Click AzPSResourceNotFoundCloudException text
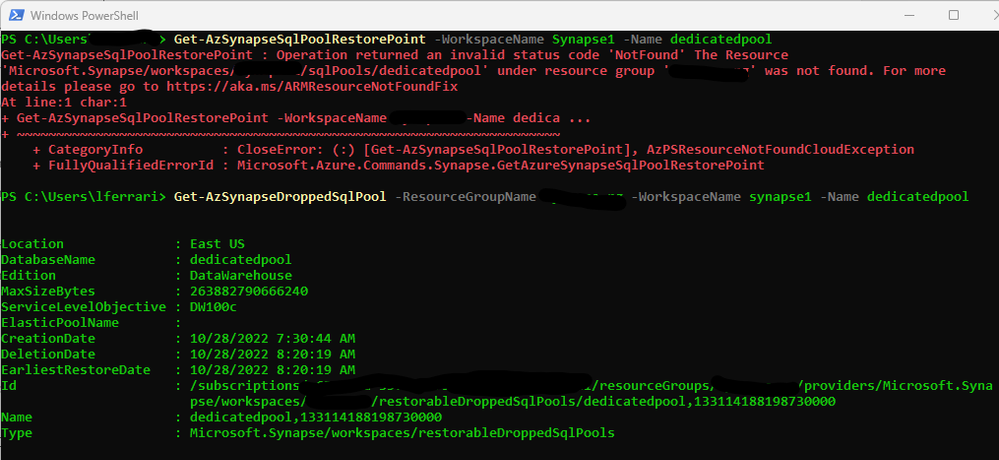Screen dimensions: 999x460 tap(780, 150)
